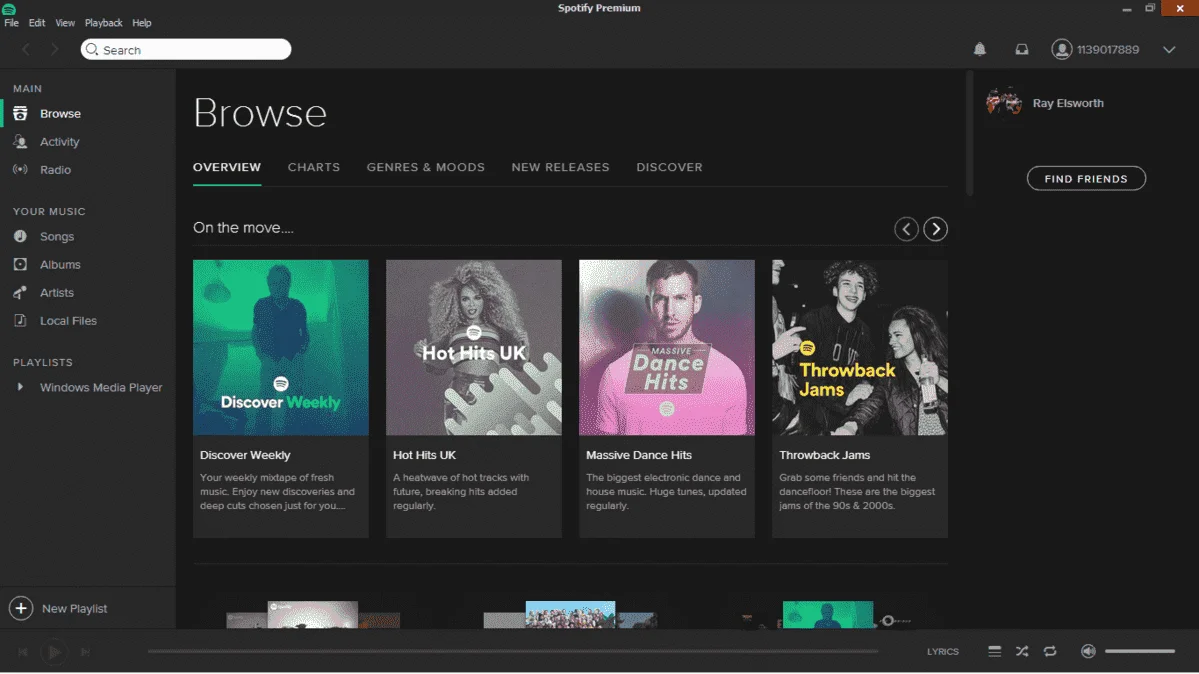Adjust the volume slider

click(1139, 651)
